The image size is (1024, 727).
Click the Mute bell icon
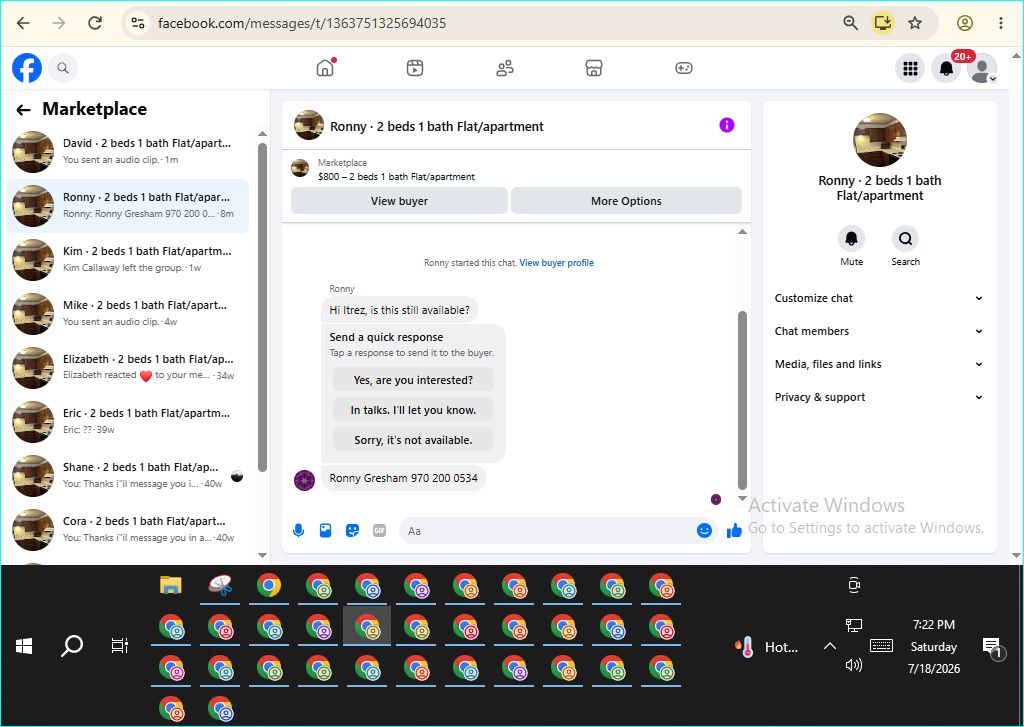[852, 239]
